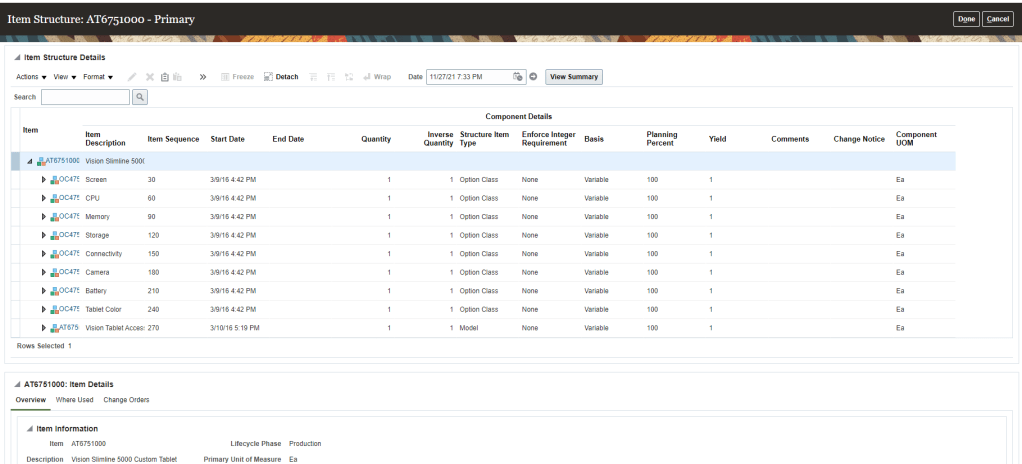Switch to the Where Used tab
This screenshot has height=464, width=1022.
(74, 399)
